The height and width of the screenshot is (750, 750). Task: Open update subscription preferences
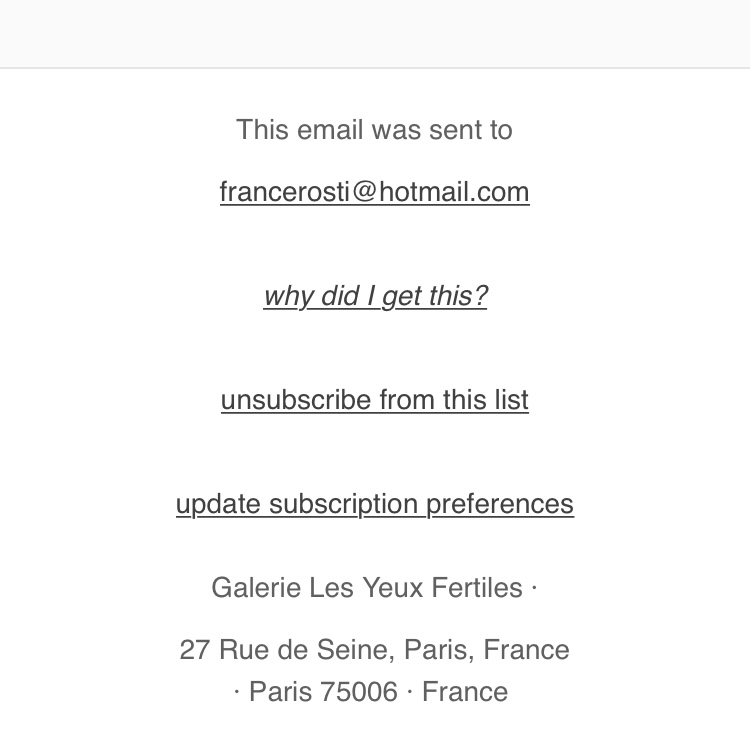pyautogui.click(x=375, y=504)
